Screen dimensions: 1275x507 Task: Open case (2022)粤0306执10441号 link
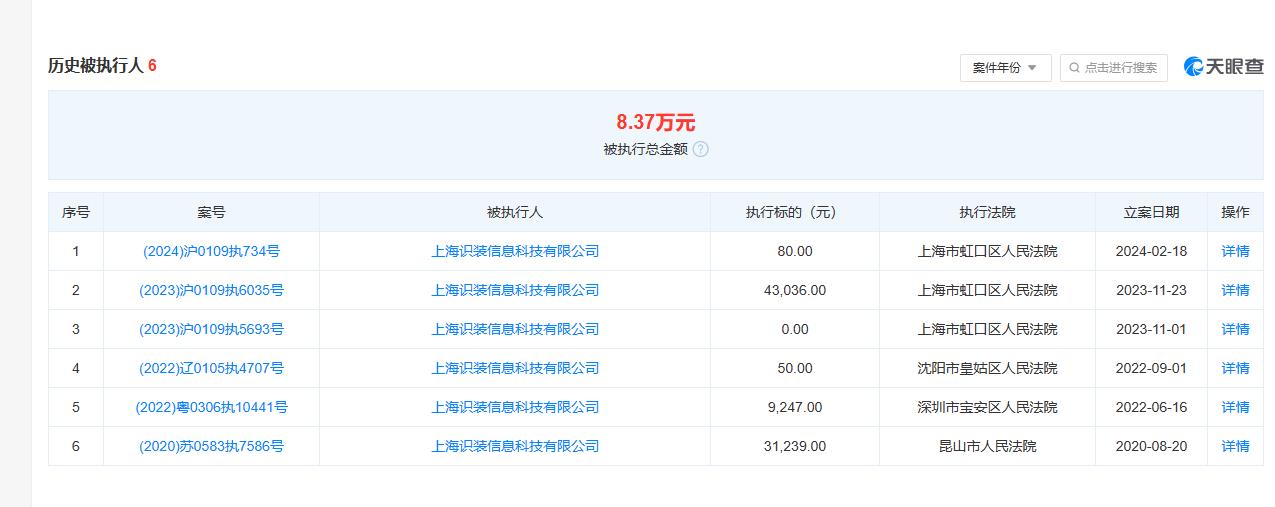click(x=211, y=407)
